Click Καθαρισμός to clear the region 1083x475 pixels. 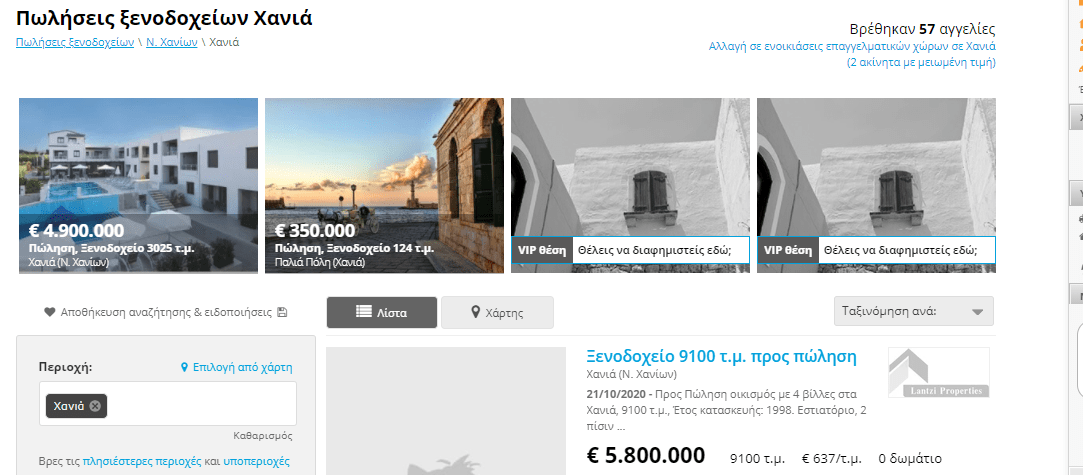[x=263, y=436]
